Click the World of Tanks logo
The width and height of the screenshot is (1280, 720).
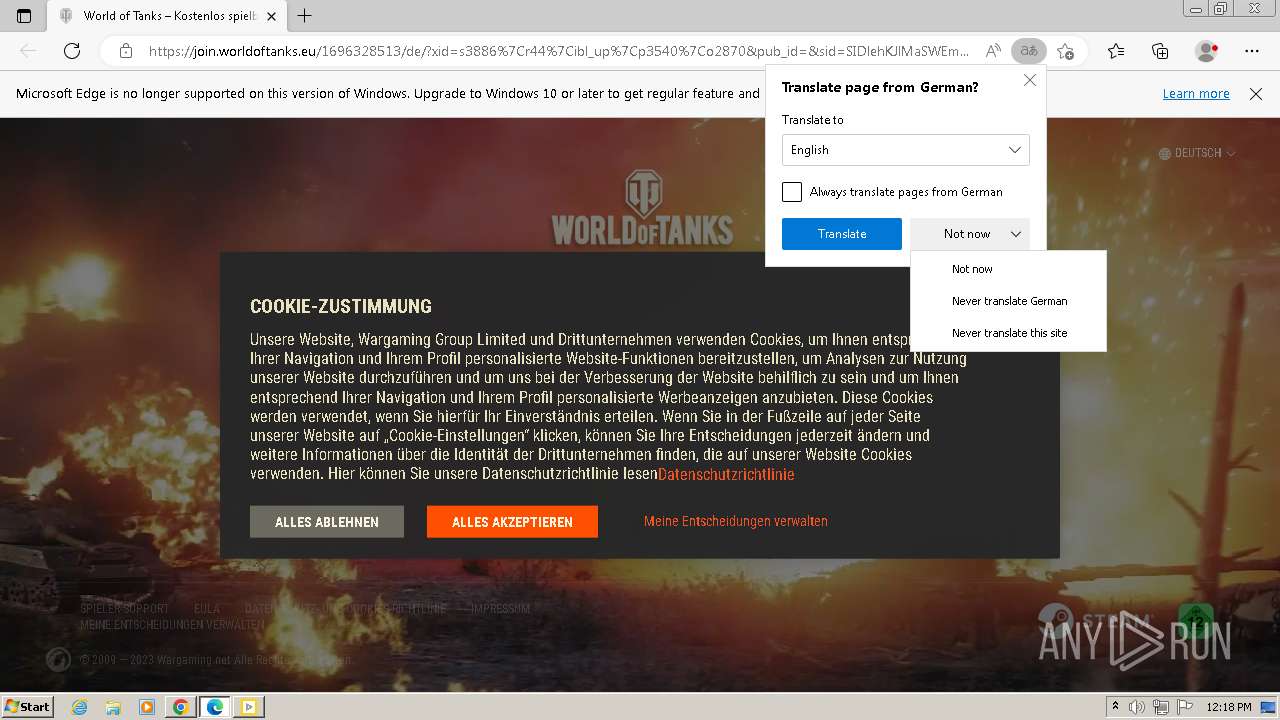click(x=642, y=207)
